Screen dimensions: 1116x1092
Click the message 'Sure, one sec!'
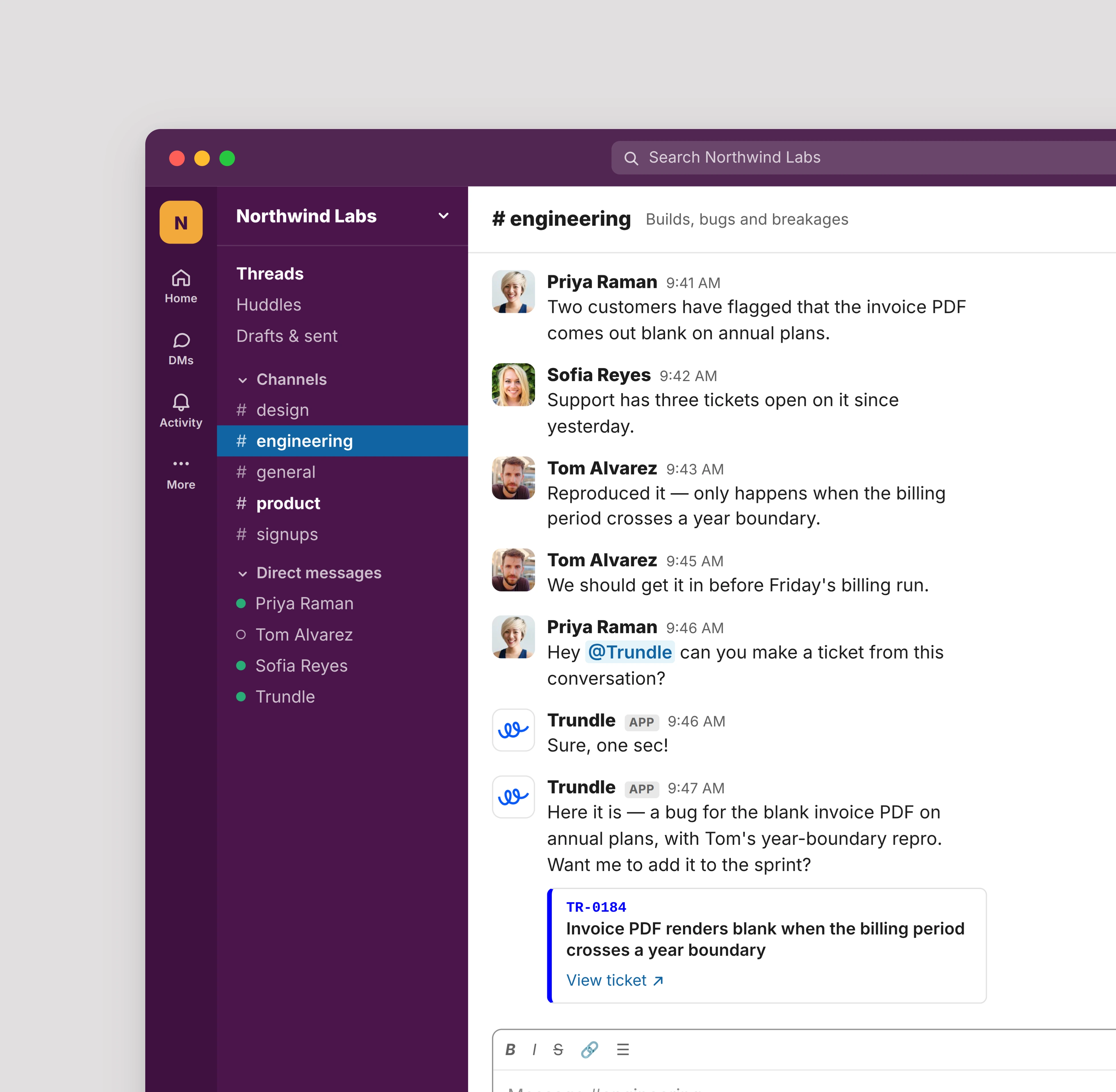tap(607, 745)
